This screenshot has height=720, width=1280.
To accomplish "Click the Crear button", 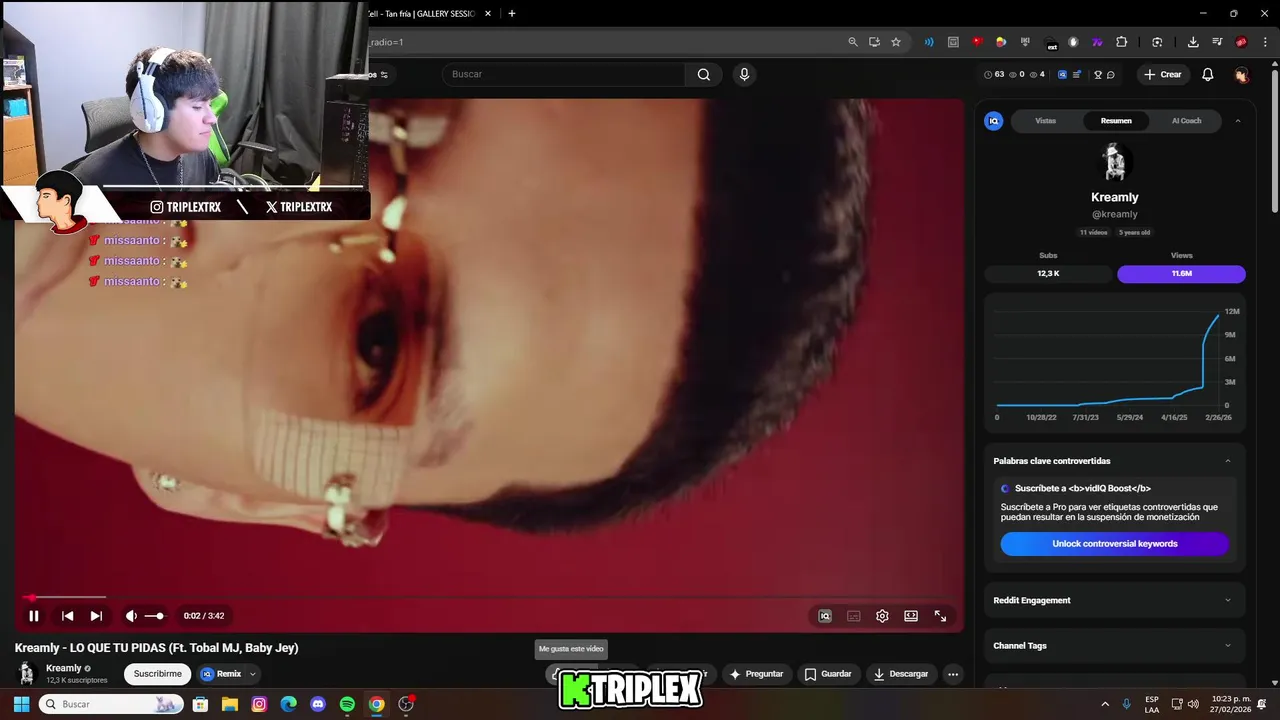I will pos(1163,74).
